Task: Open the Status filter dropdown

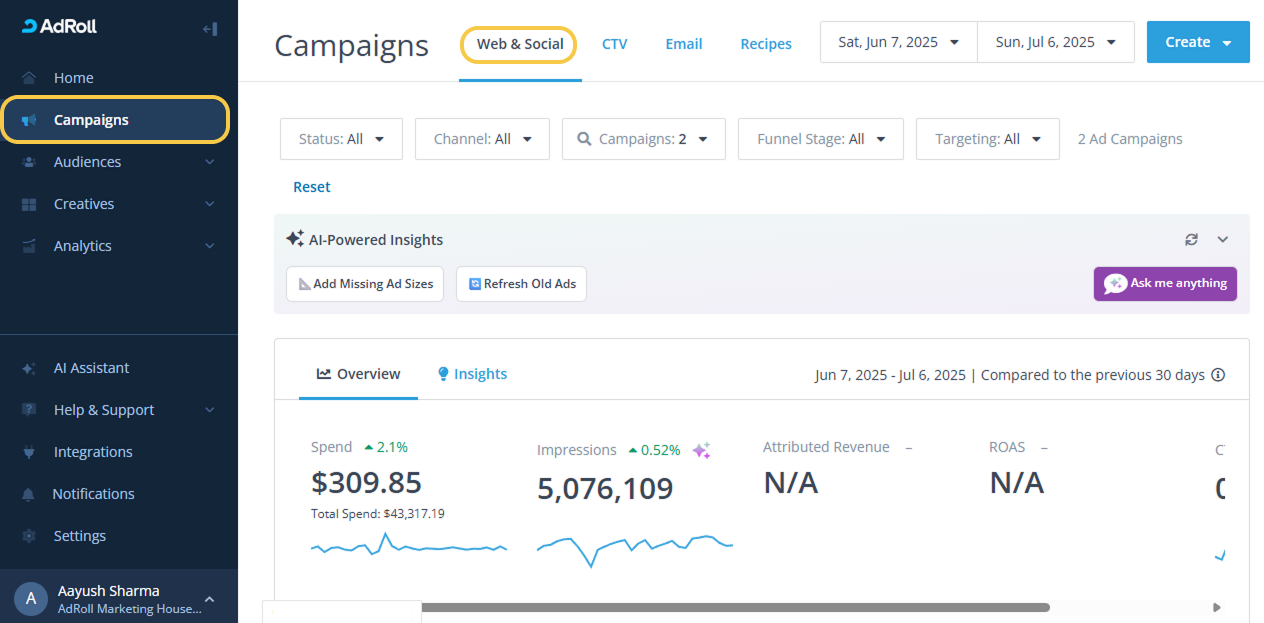Action: [x=341, y=139]
